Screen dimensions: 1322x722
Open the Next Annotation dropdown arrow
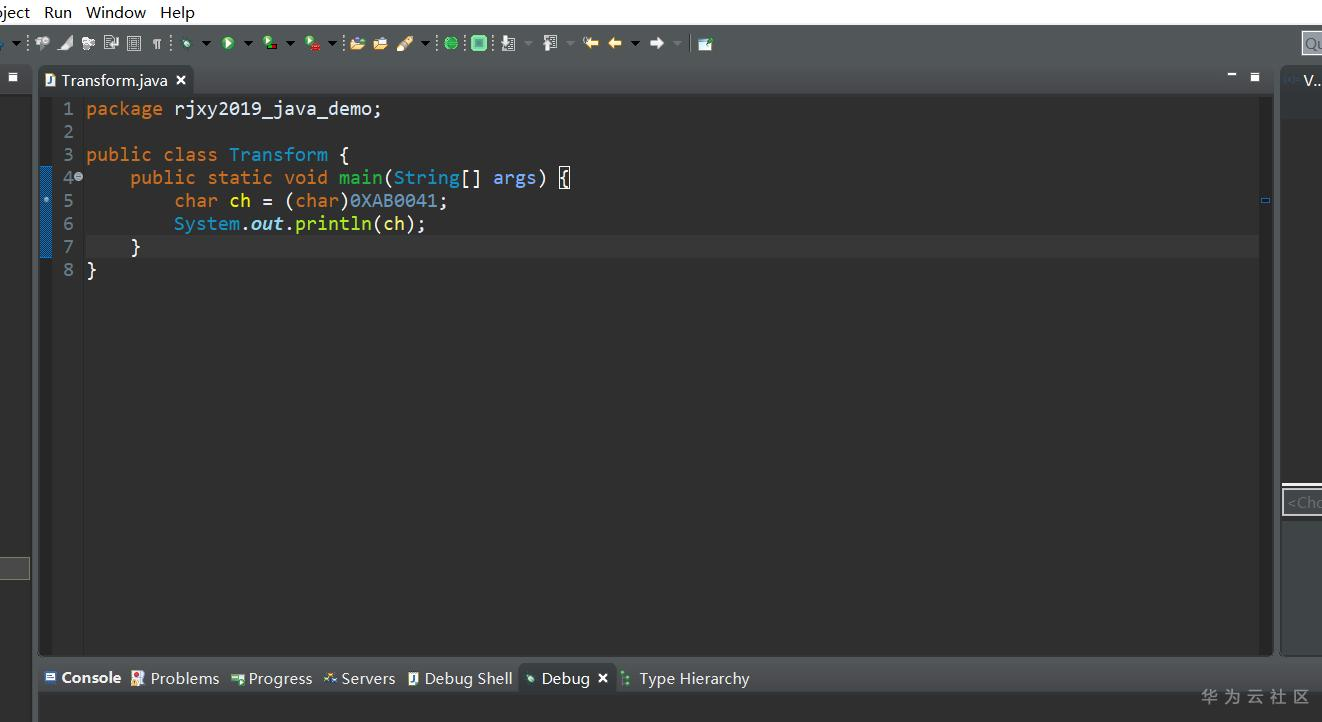pyautogui.click(x=528, y=43)
